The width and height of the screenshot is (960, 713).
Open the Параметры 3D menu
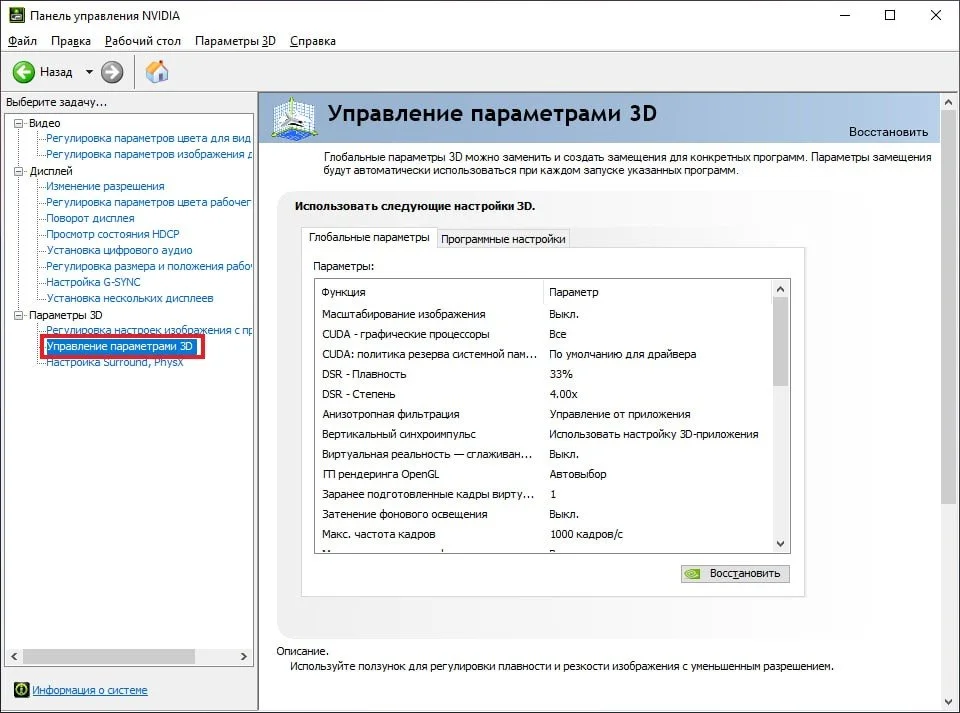[x=235, y=41]
